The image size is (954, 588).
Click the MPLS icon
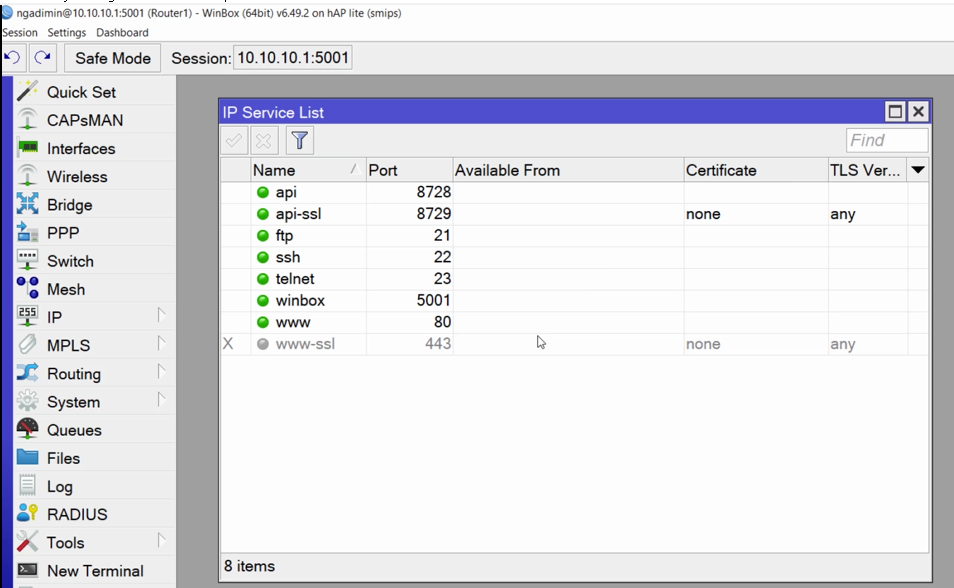tap(27, 345)
